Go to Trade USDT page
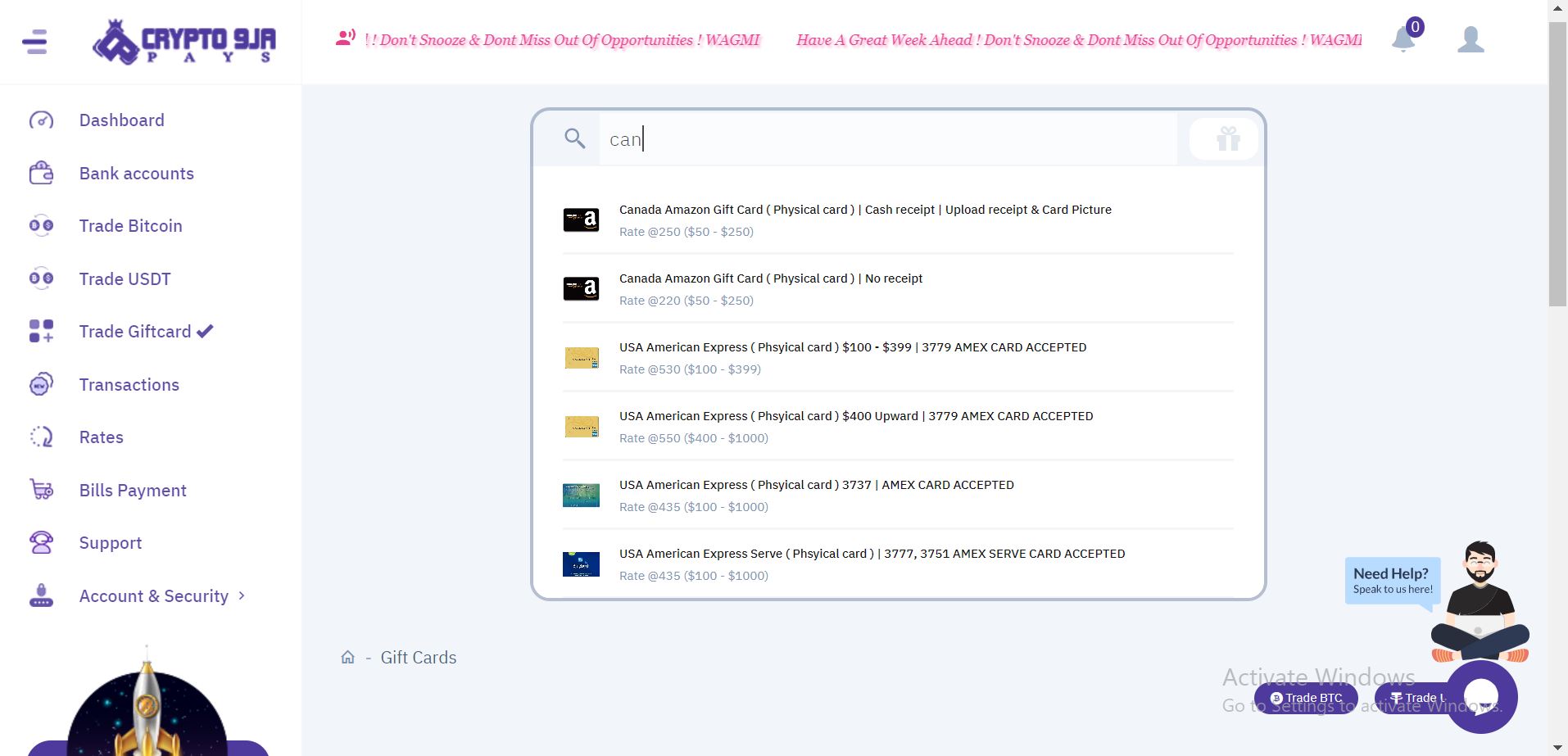 (125, 278)
